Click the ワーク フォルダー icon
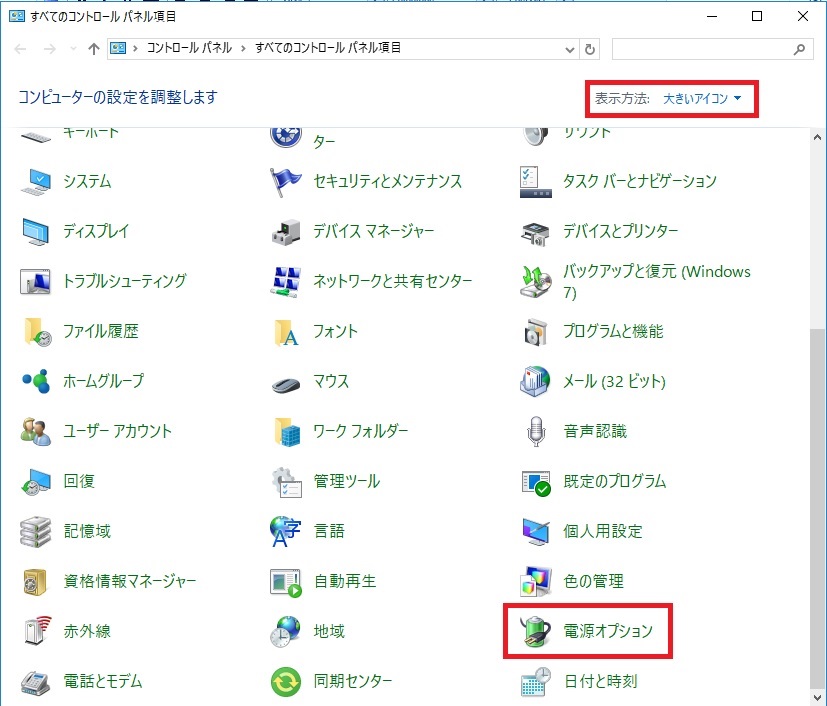 click(287, 431)
